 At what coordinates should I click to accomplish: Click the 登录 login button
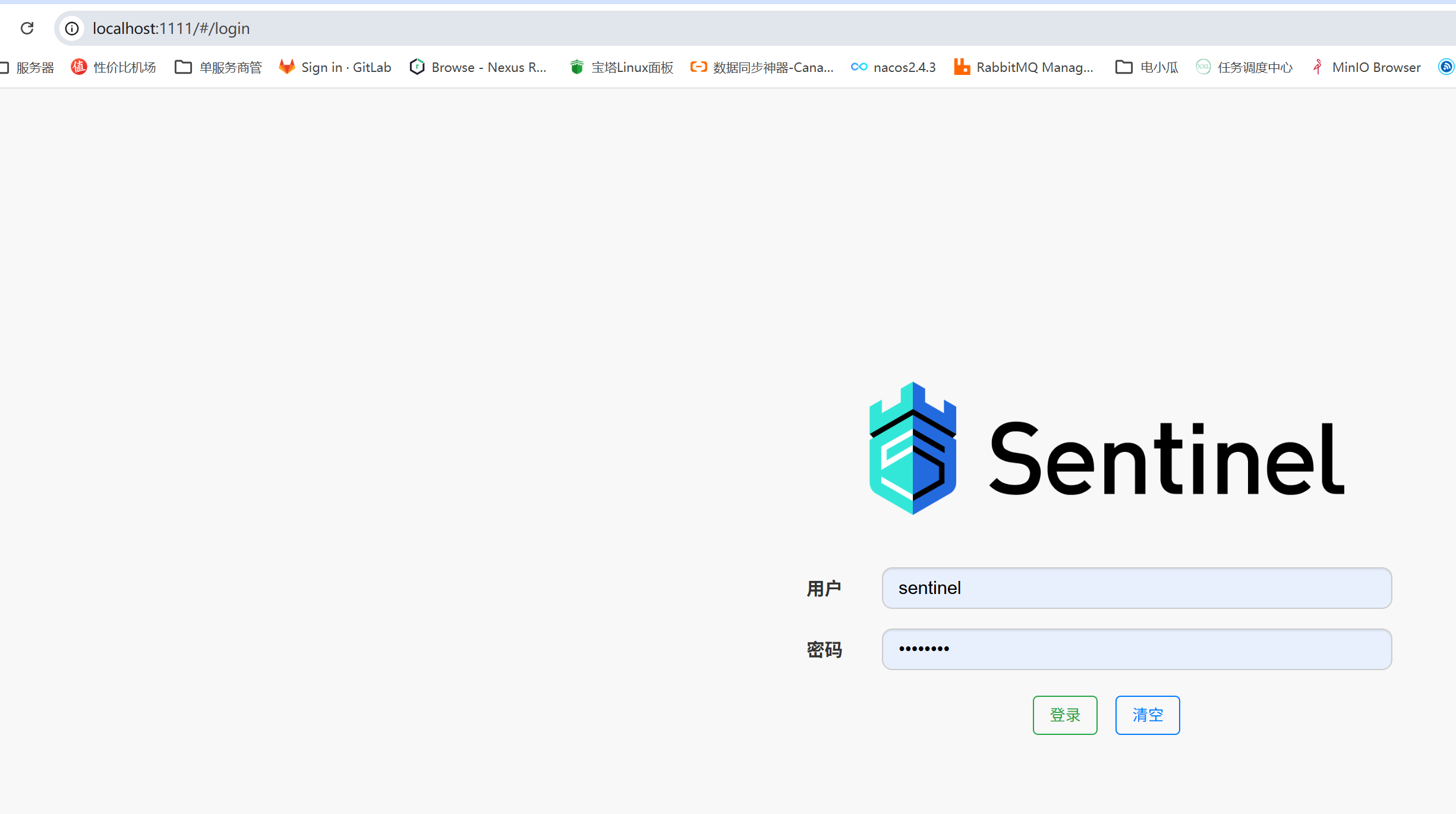1064,715
